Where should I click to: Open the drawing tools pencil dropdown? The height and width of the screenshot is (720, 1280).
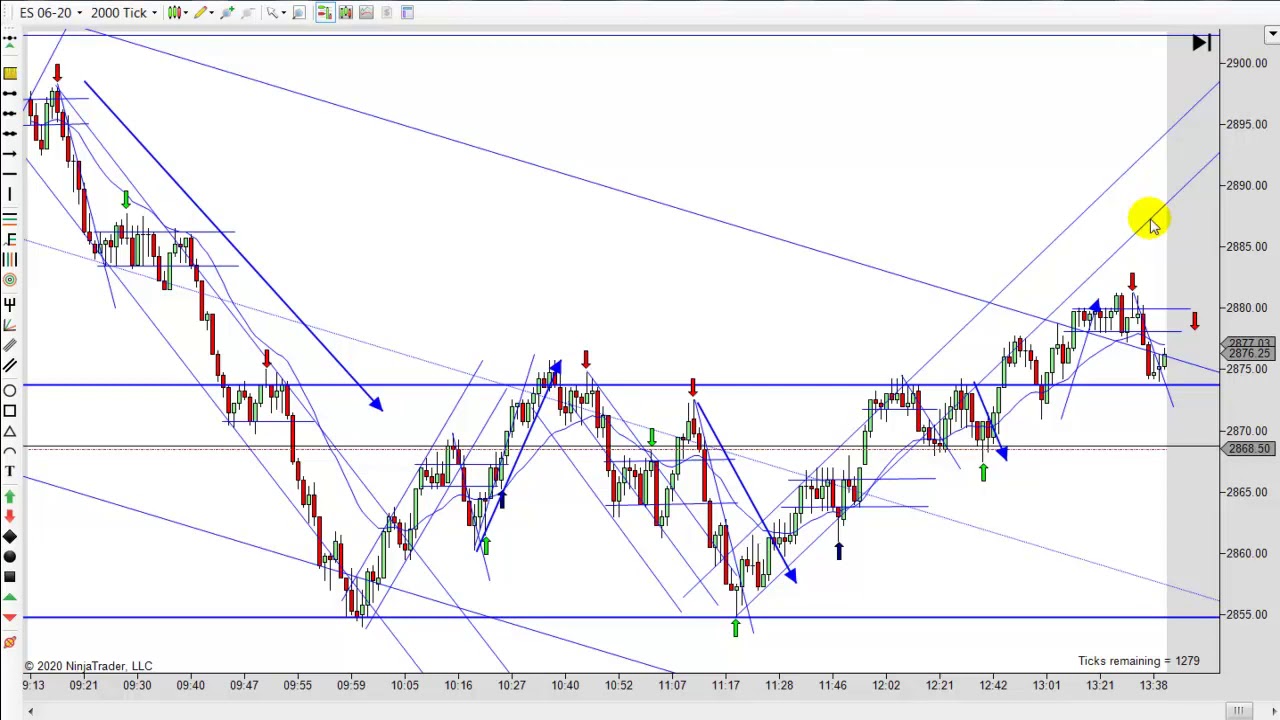pyautogui.click(x=203, y=12)
